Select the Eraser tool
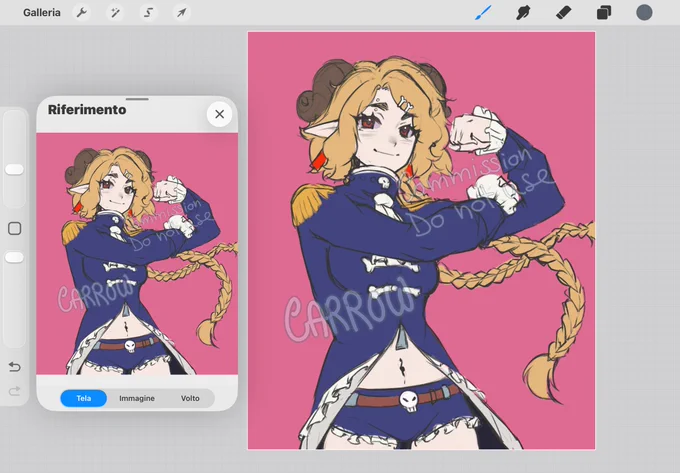This screenshot has height=473, width=680. 563,13
